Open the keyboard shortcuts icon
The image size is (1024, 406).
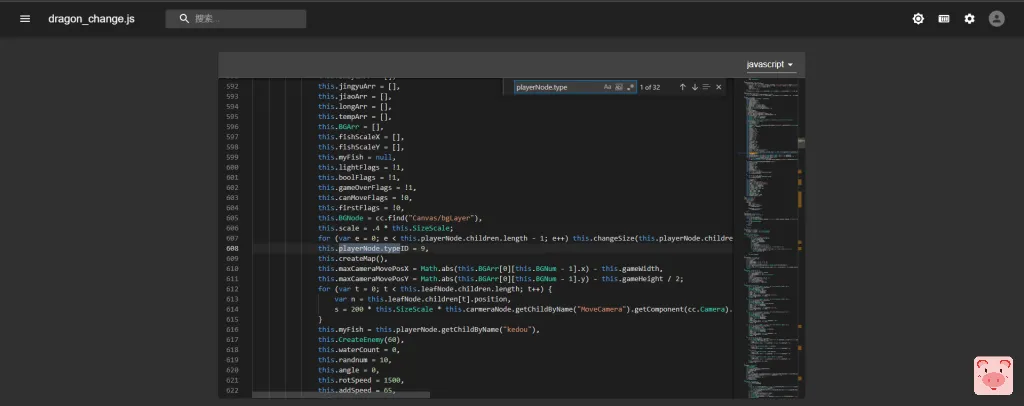point(943,19)
